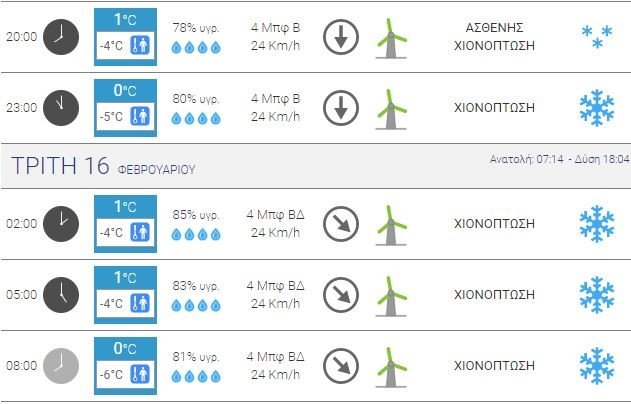
Task: Click the snowflake icon at 05:00
Action: tap(597, 295)
